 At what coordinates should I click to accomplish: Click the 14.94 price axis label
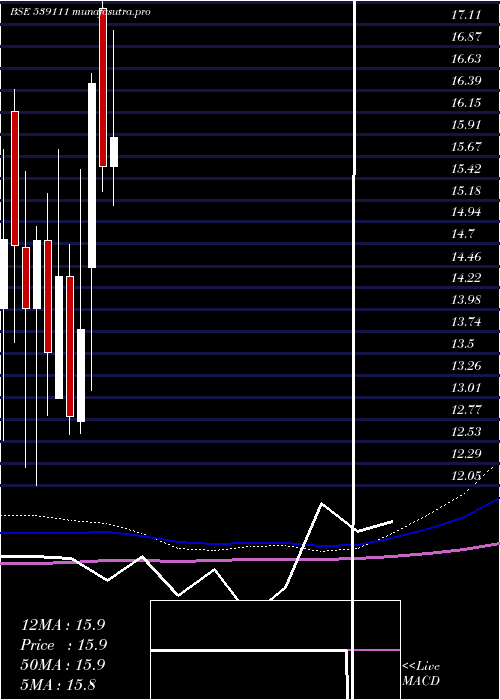(466, 212)
